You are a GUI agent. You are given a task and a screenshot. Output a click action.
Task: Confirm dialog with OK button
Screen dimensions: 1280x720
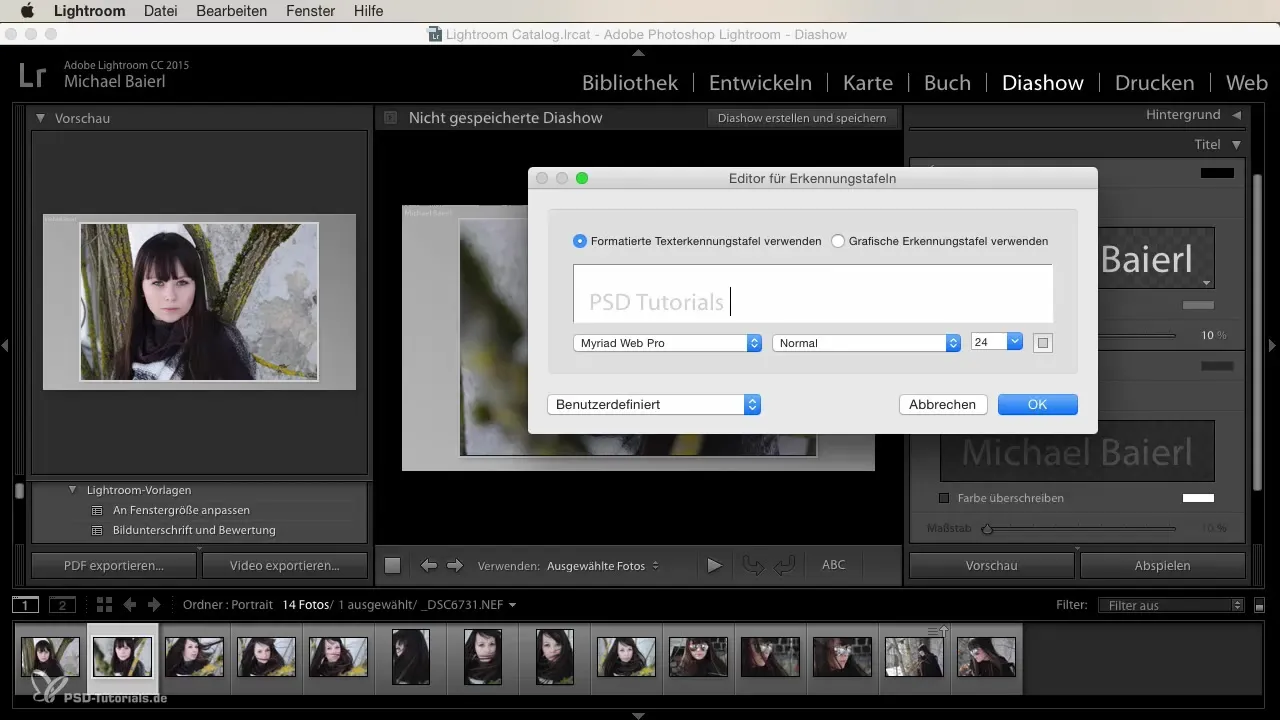point(1037,404)
